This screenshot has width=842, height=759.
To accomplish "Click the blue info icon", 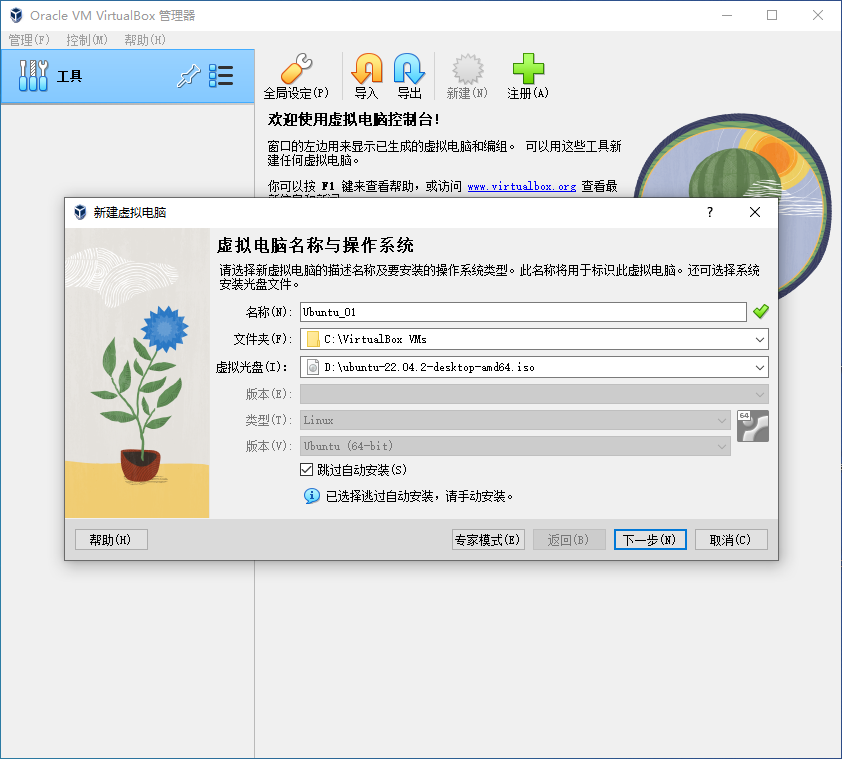I will point(311,496).
